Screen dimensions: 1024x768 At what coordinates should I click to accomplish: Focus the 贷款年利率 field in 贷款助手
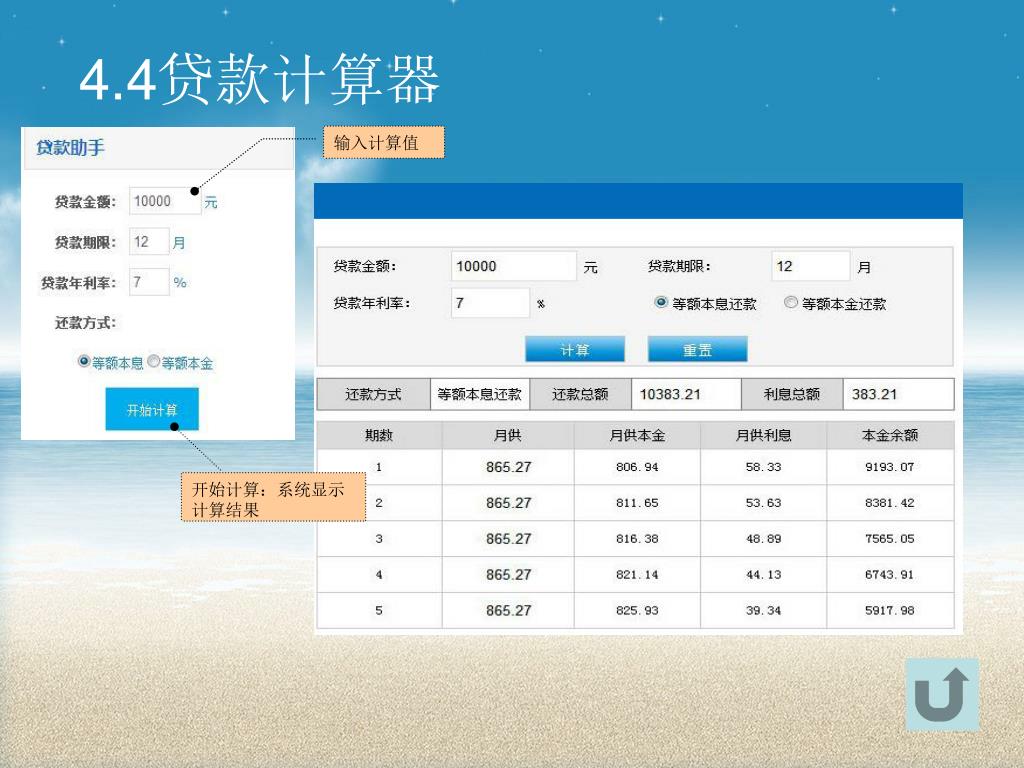(150, 281)
